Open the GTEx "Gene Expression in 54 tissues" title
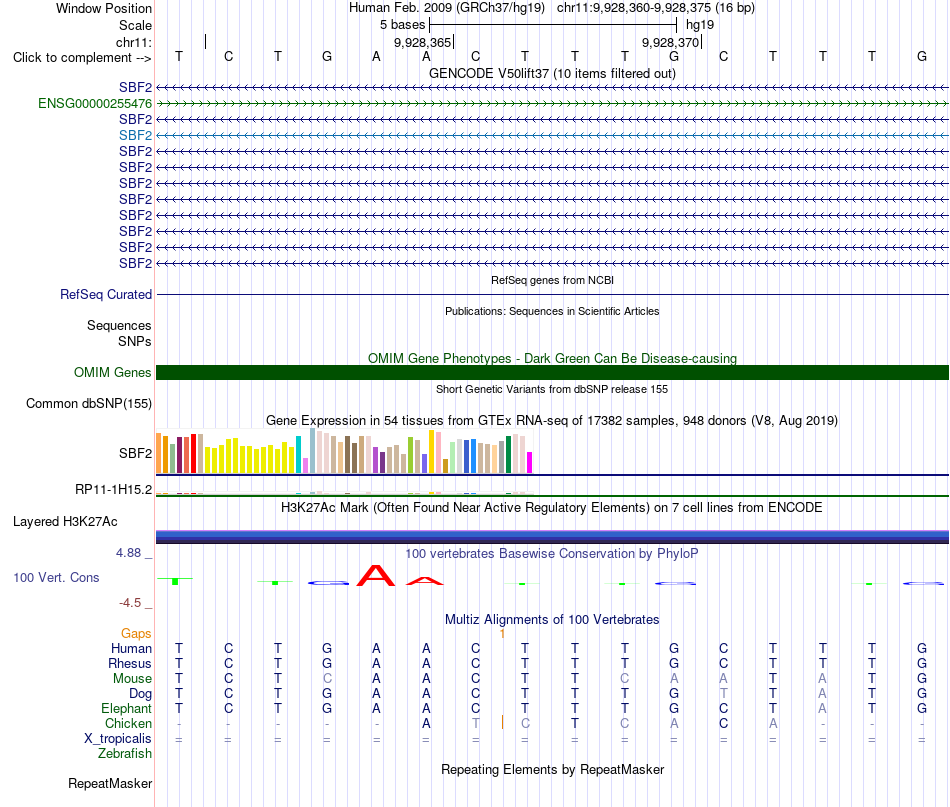The height and width of the screenshot is (807, 950). tap(552, 420)
